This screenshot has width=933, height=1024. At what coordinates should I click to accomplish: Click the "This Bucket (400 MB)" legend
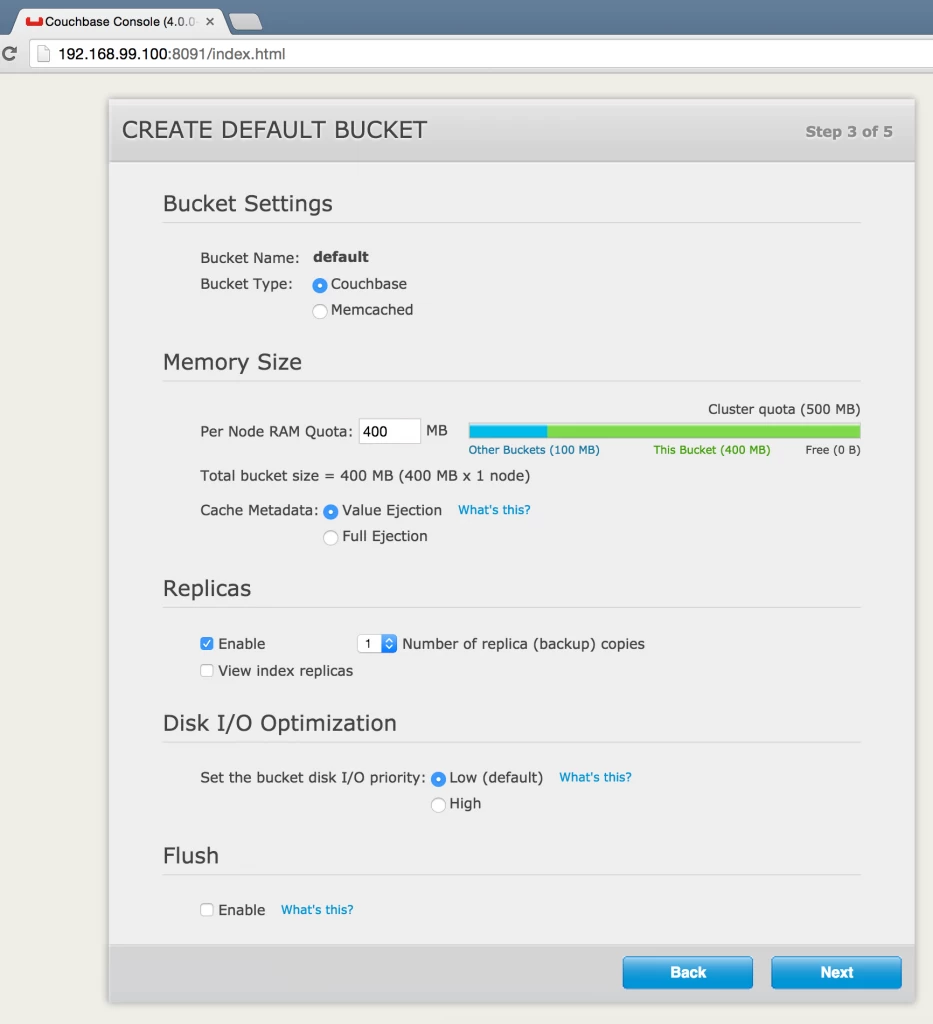[712, 450]
